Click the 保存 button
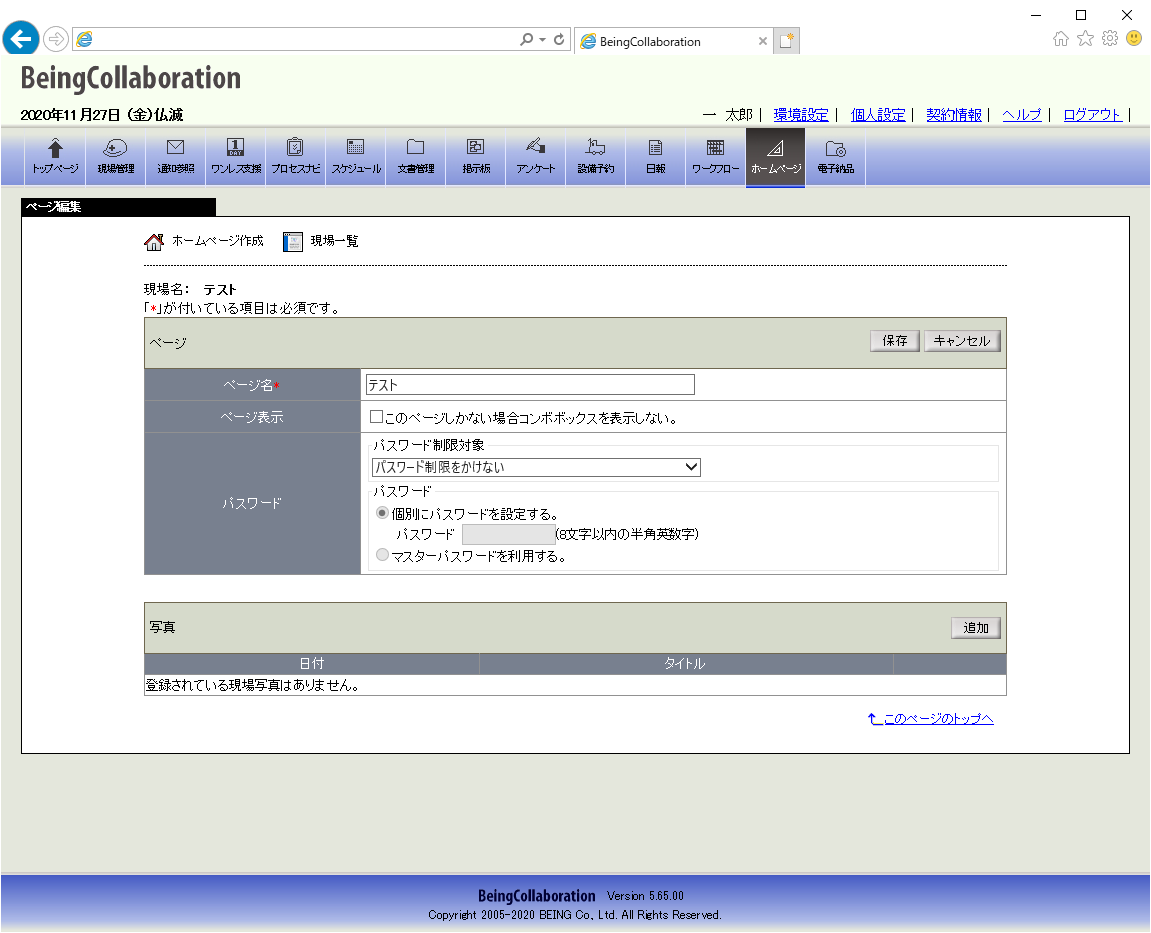 895,341
